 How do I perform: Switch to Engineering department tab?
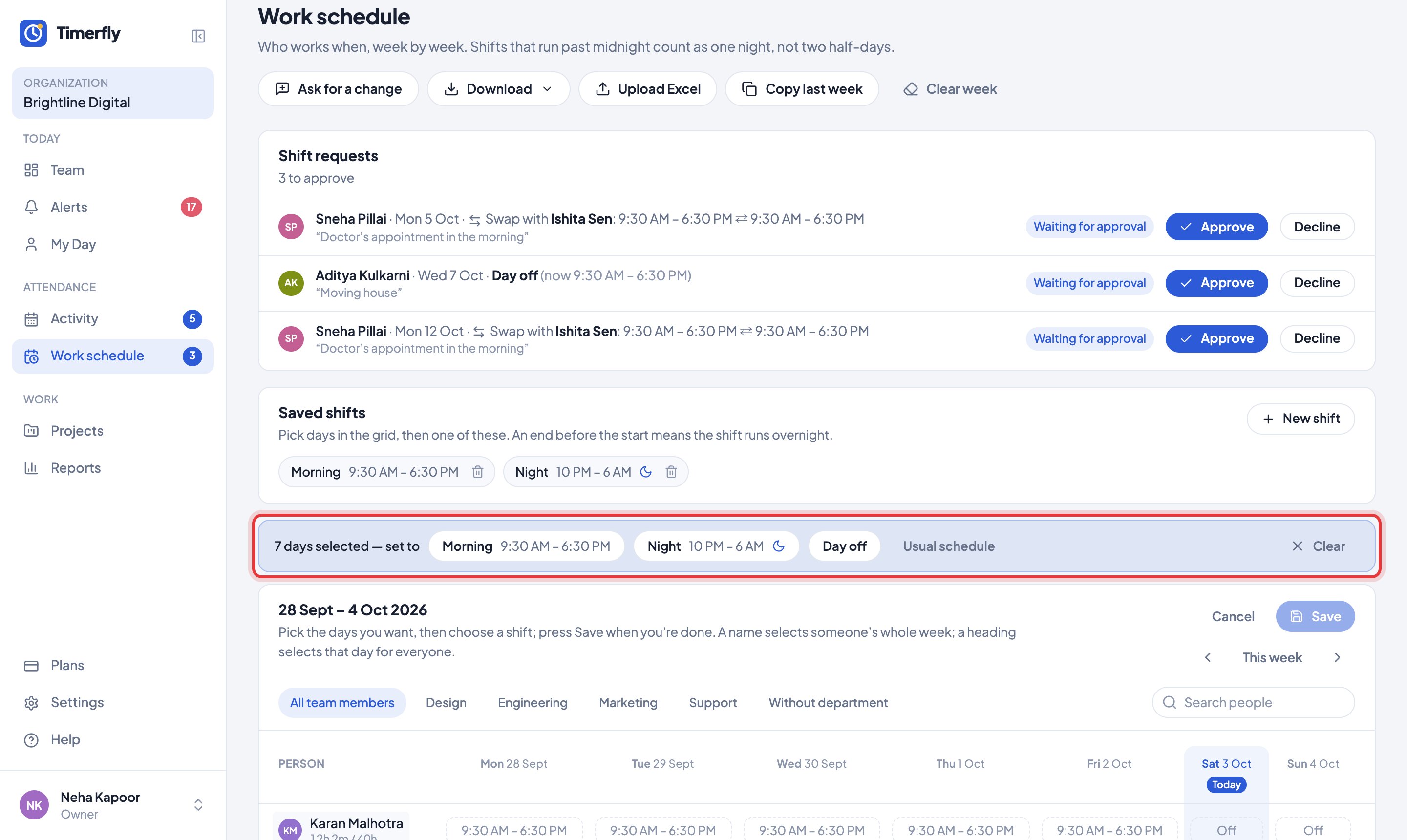click(532, 702)
